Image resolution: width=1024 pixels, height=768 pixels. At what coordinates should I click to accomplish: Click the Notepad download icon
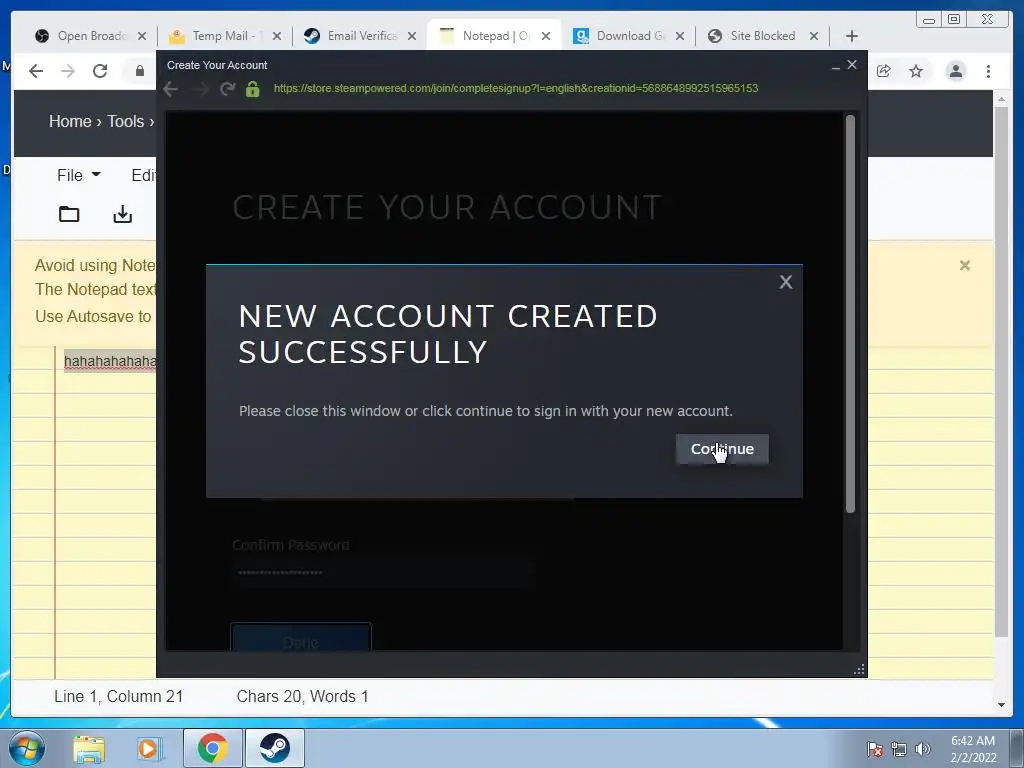(123, 214)
